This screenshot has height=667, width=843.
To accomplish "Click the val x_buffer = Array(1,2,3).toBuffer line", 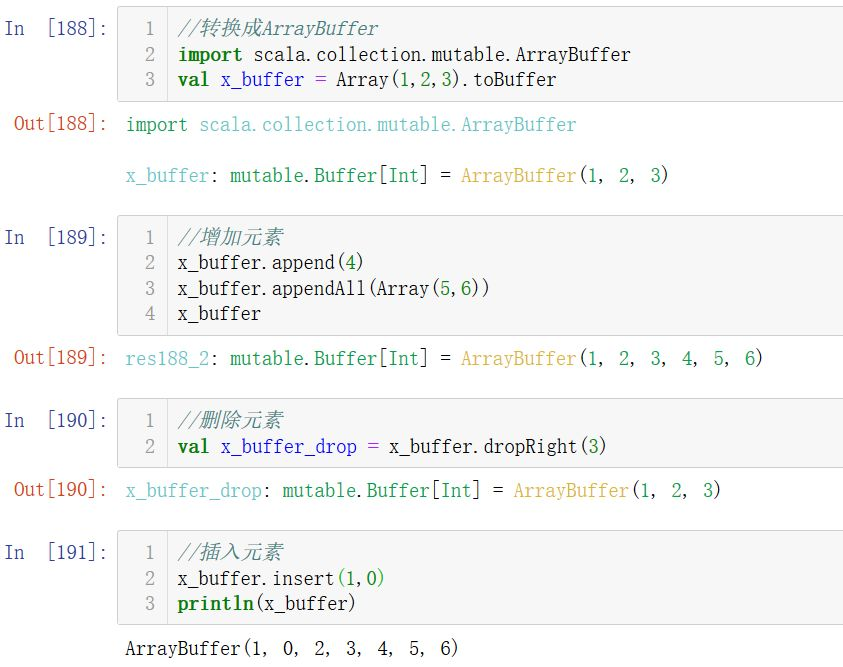I will (367, 80).
